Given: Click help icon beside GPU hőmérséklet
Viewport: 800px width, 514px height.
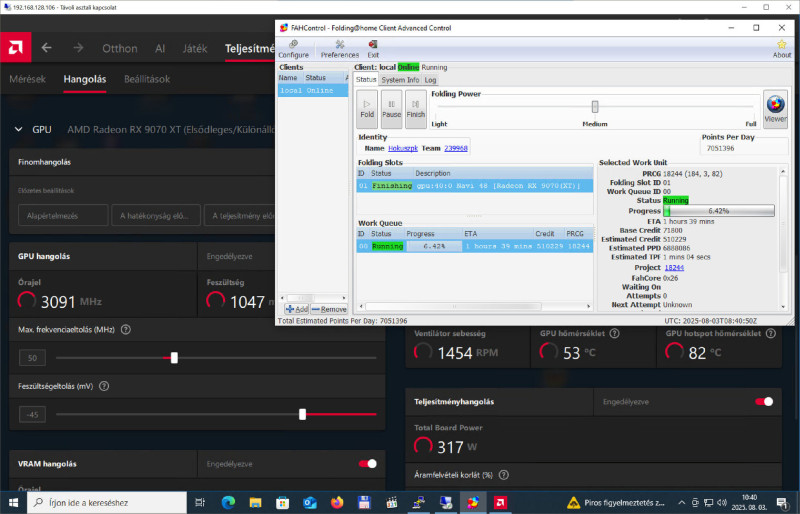Looking at the screenshot, I should pyautogui.click(x=615, y=333).
